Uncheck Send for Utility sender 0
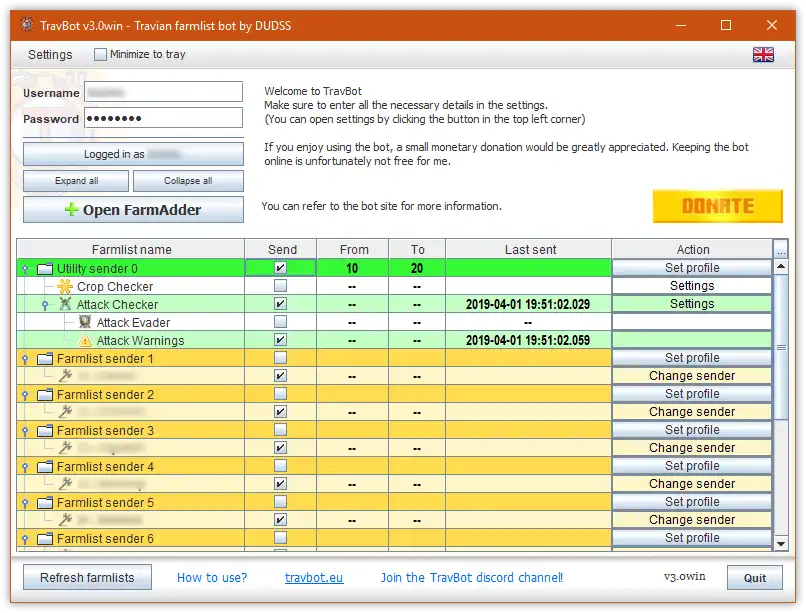806x613 pixels. tap(280, 268)
